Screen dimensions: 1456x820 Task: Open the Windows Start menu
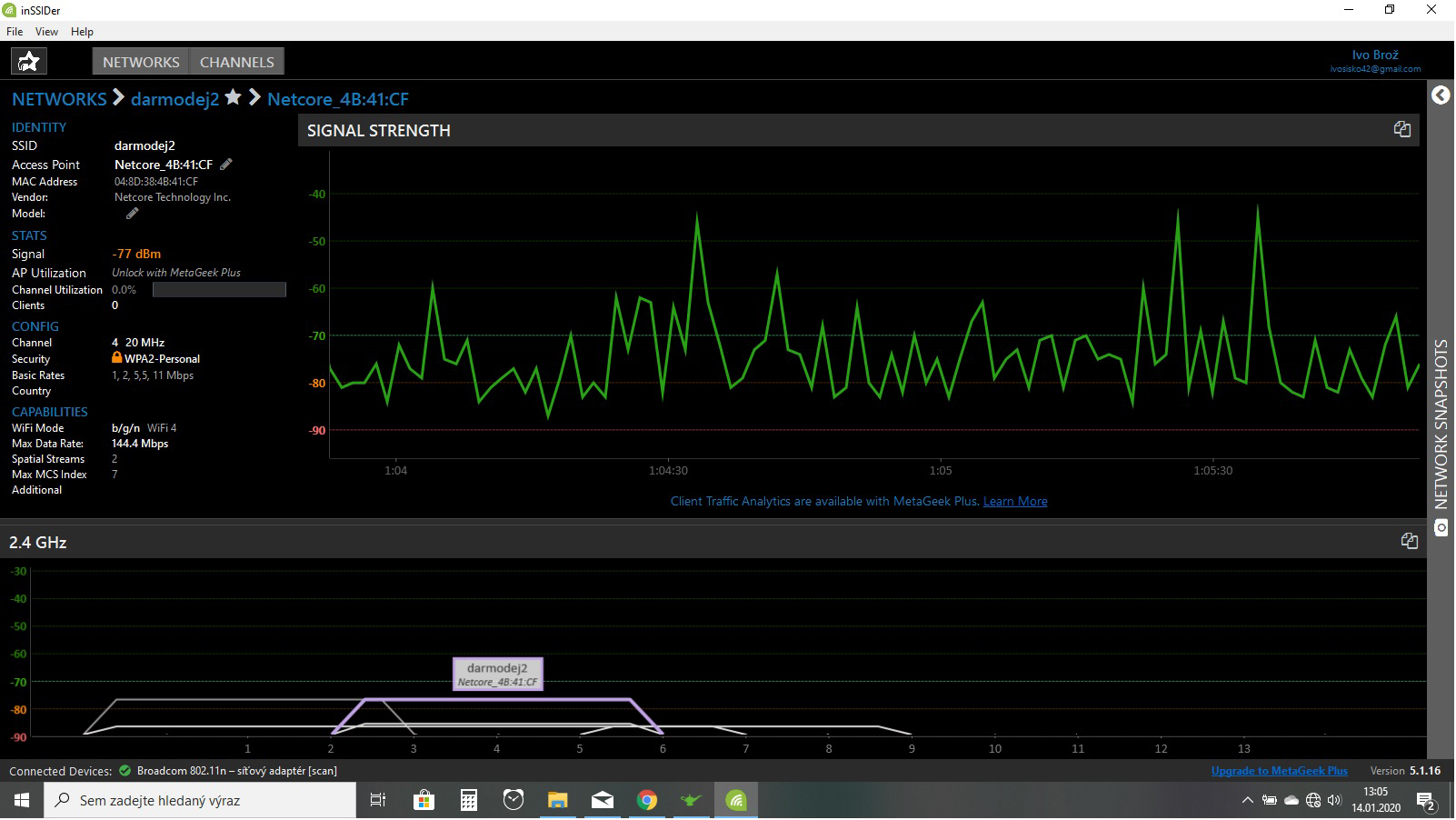(x=22, y=801)
